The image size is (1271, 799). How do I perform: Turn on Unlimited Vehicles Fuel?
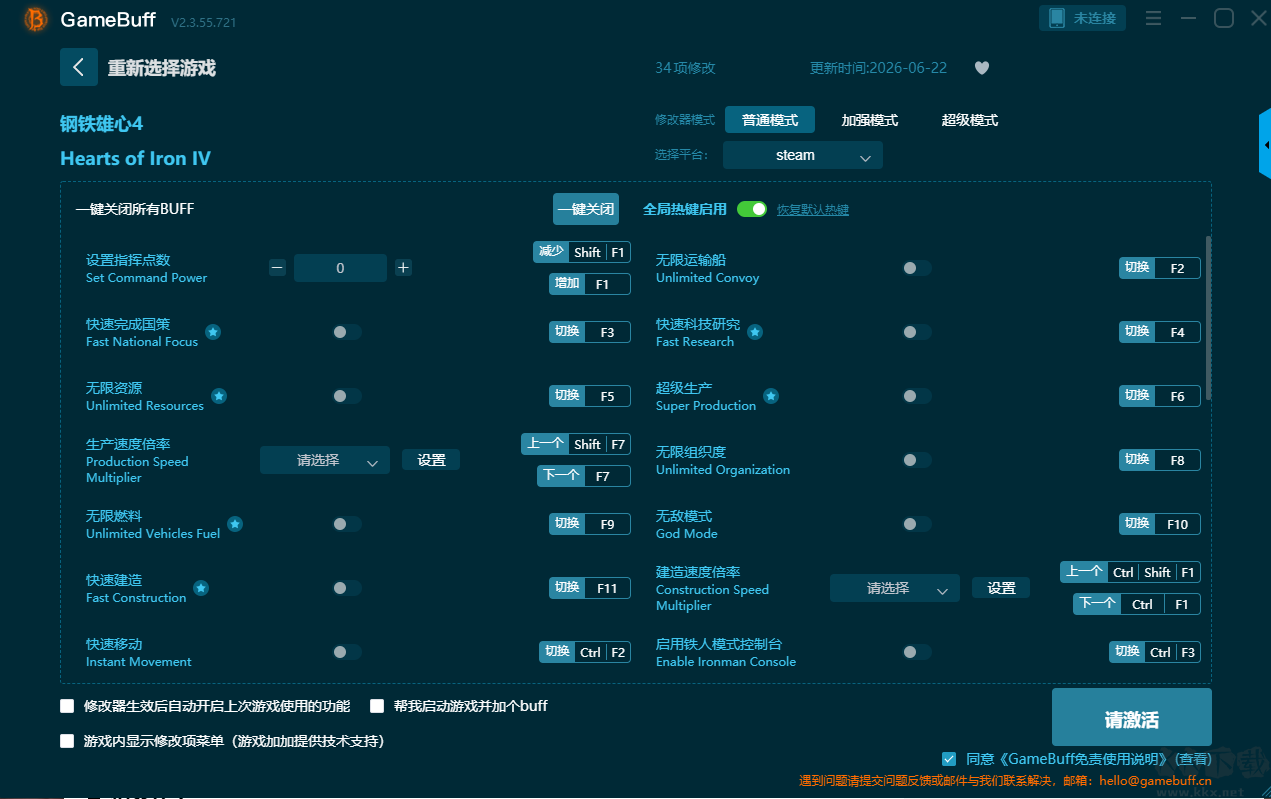(347, 524)
